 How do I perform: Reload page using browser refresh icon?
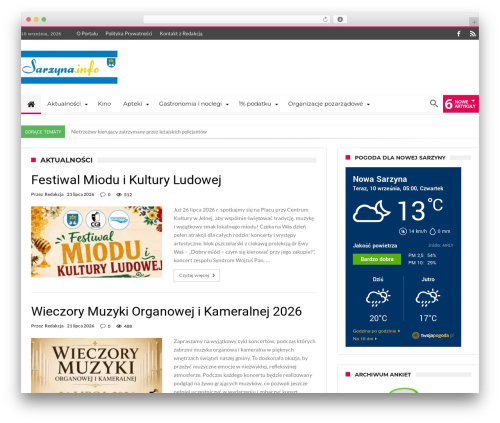(325, 19)
